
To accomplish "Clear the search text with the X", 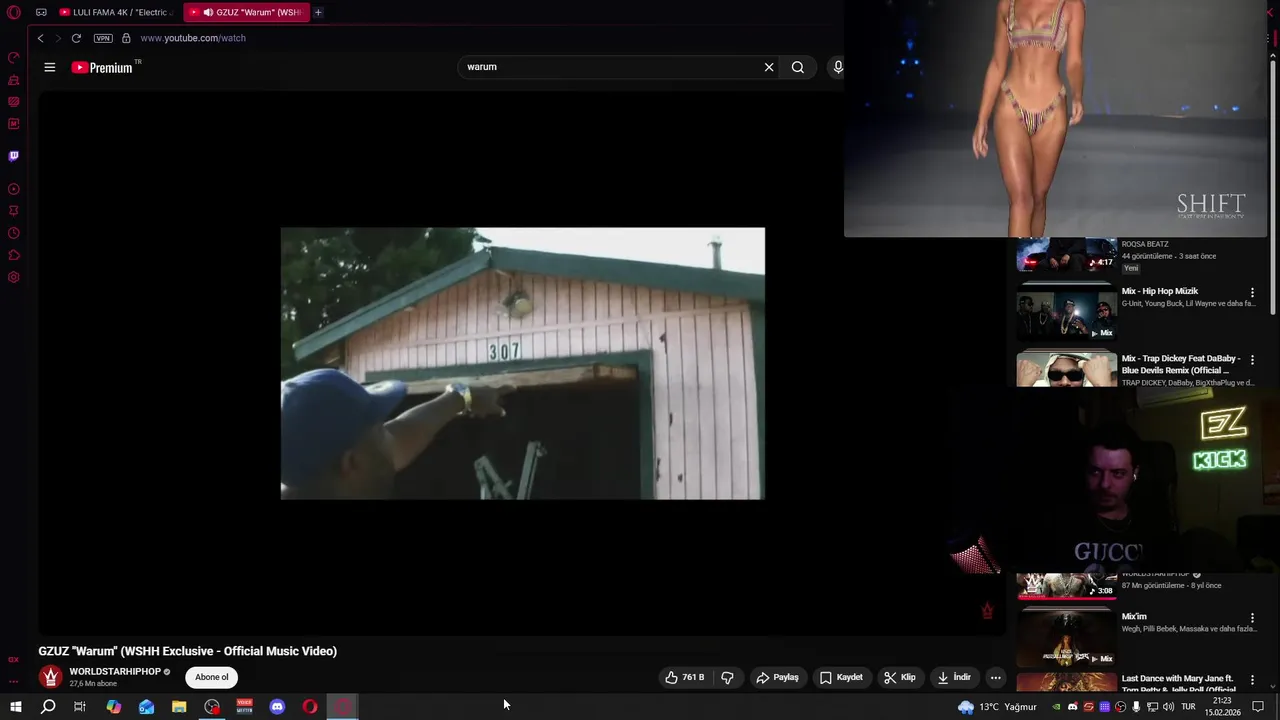I will (769, 67).
